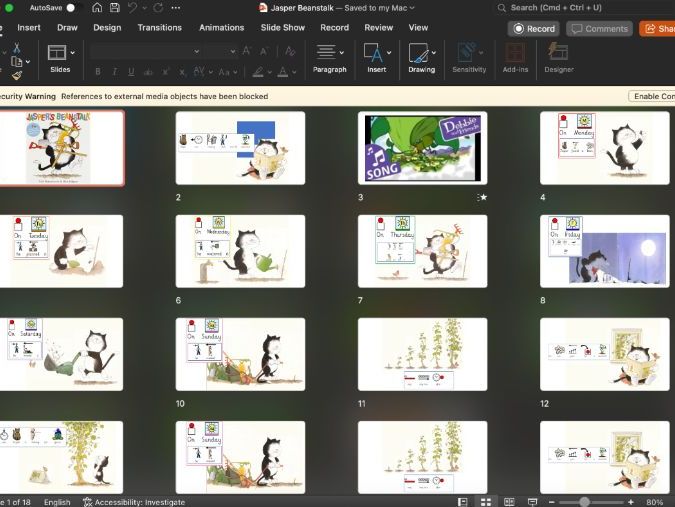Click the Designer icon
This screenshot has width=675, height=507.
pyautogui.click(x=558, y=52)
